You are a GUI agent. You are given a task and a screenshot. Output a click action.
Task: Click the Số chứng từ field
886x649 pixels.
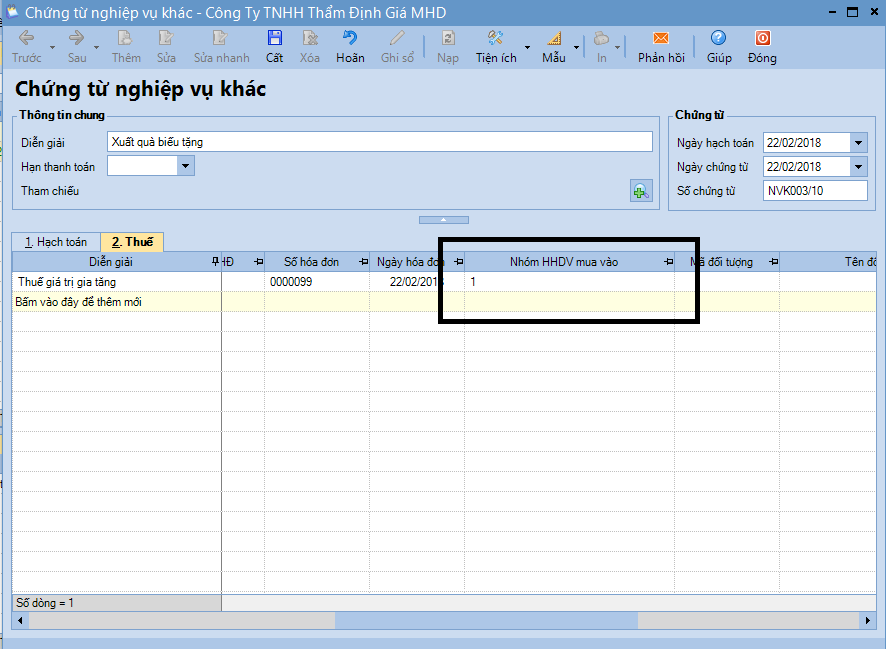pyautogui.click(x=815, y=191)
